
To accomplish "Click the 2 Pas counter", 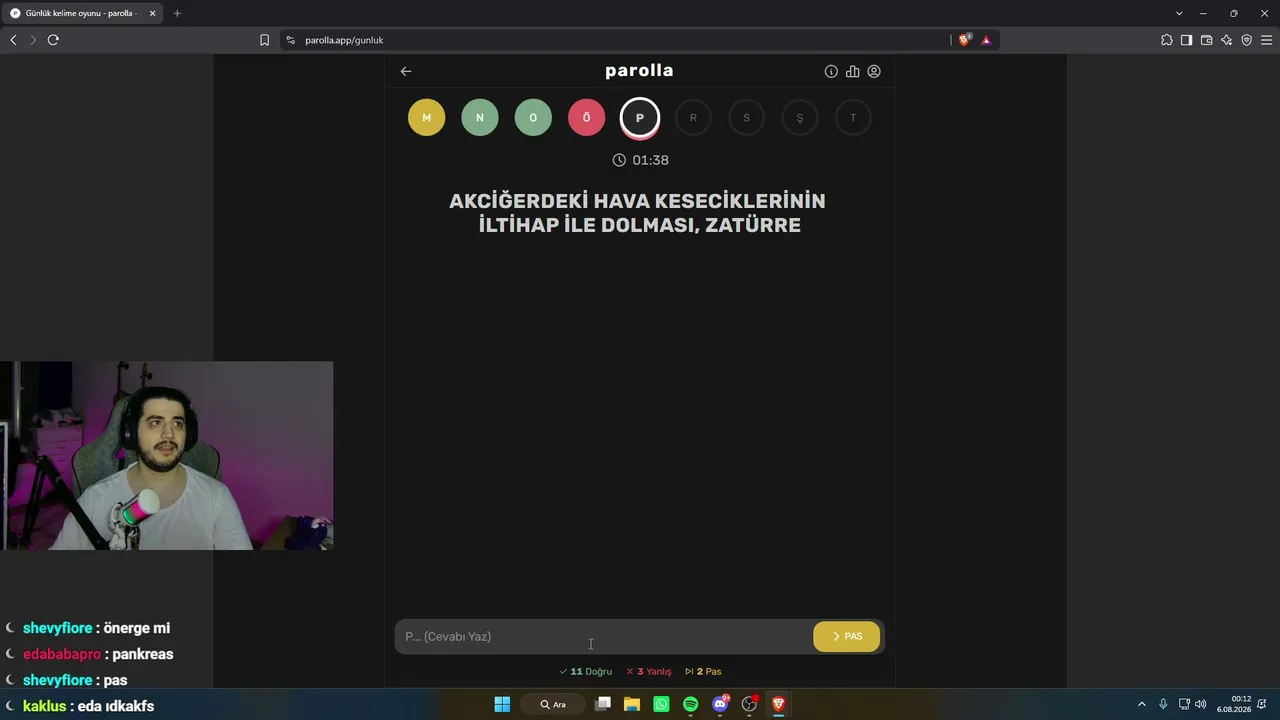I will tap(704, 672).
